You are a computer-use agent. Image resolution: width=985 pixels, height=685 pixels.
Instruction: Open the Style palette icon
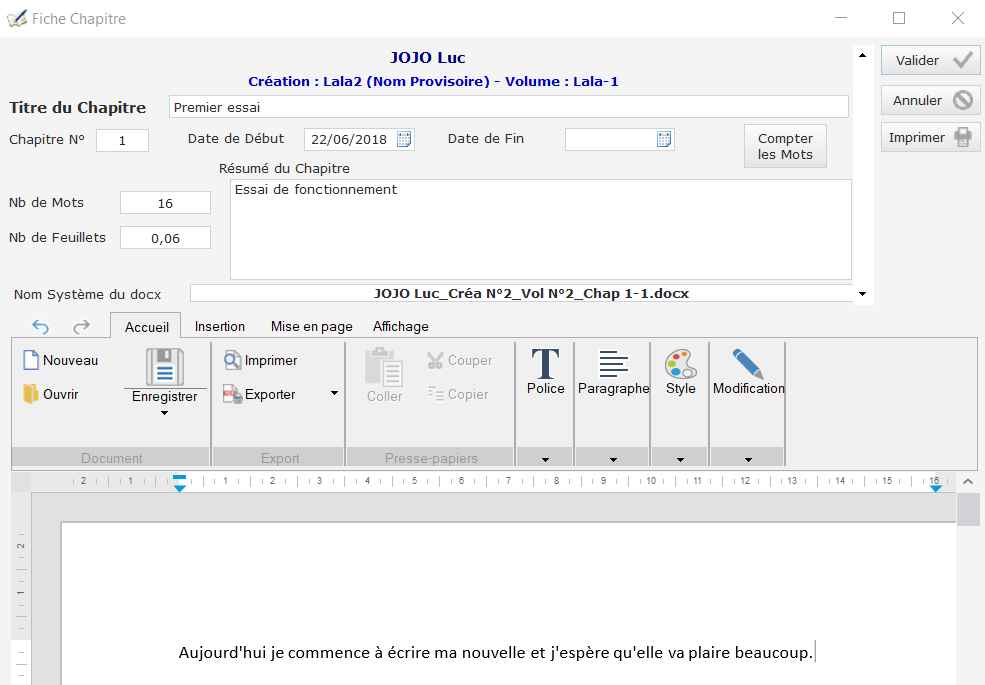pos(680,364)
